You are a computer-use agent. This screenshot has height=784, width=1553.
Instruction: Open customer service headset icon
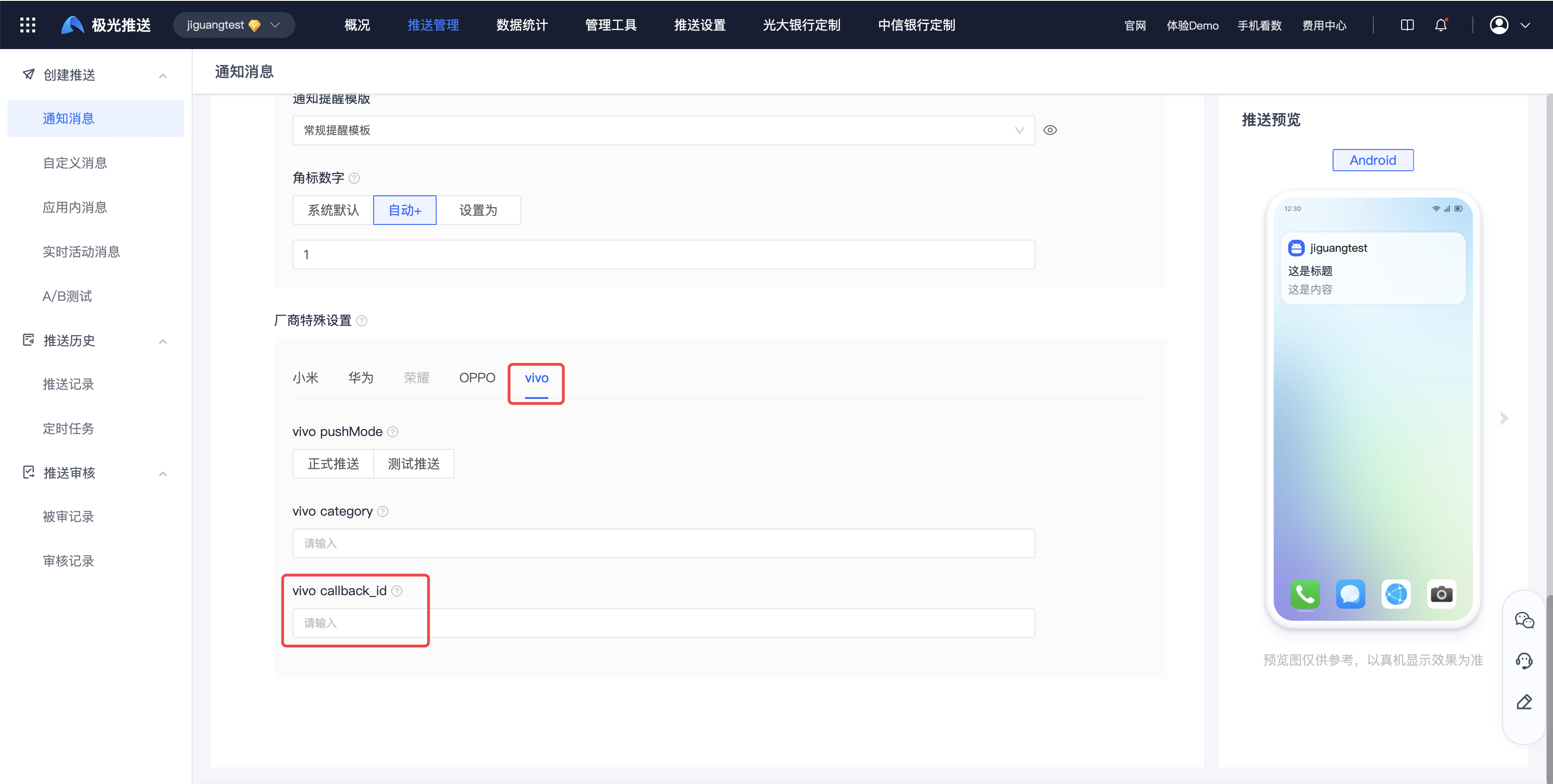1523,661
